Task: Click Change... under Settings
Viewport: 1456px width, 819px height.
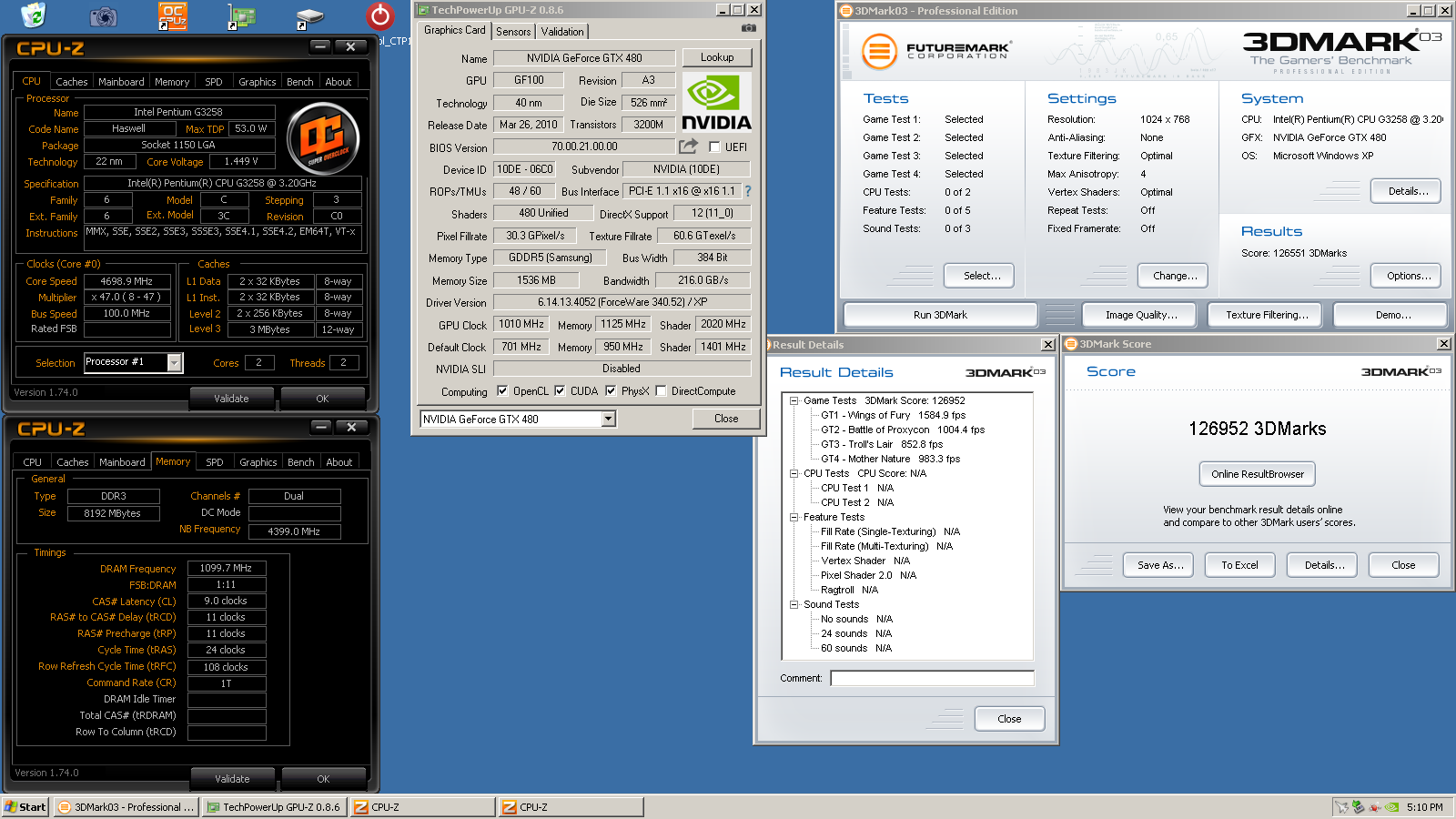Action: pyautogui.click(x=1175, y=276)
